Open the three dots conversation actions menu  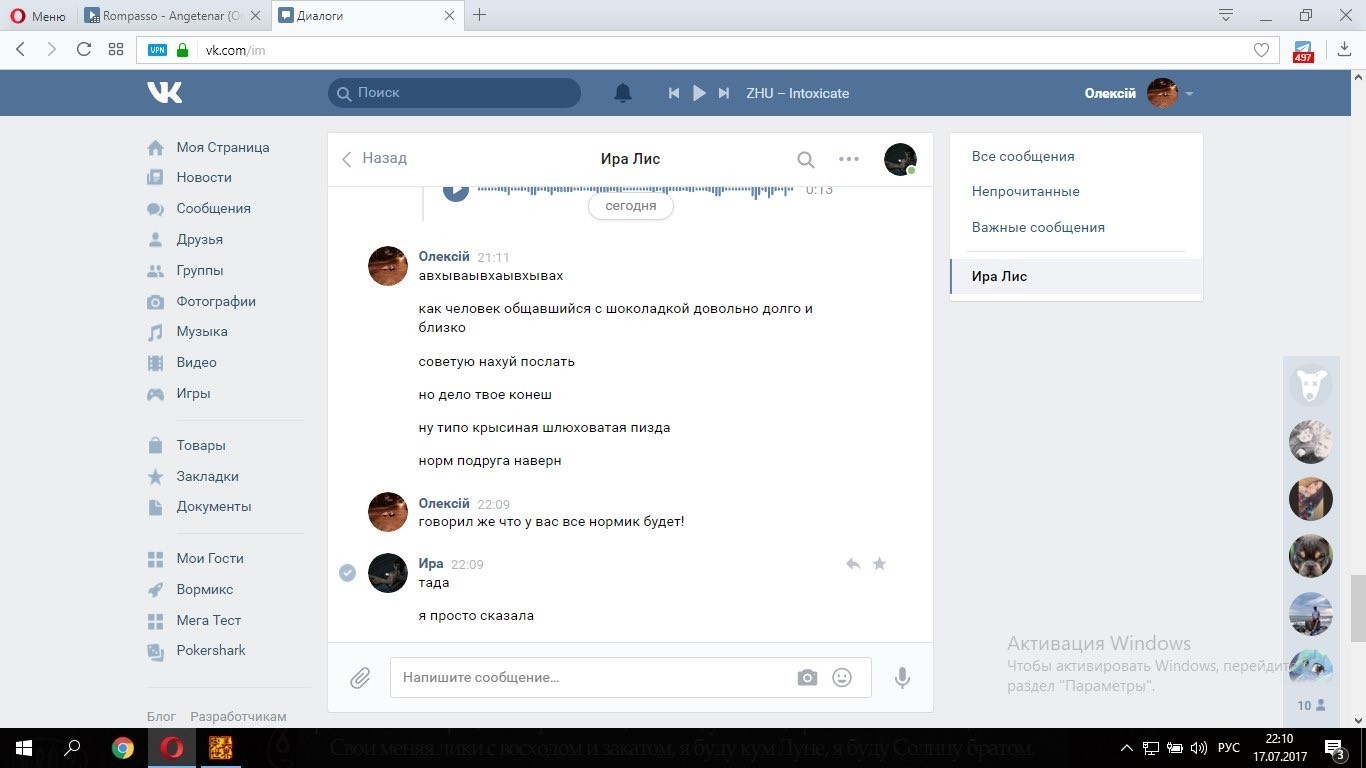click(849, 159)
